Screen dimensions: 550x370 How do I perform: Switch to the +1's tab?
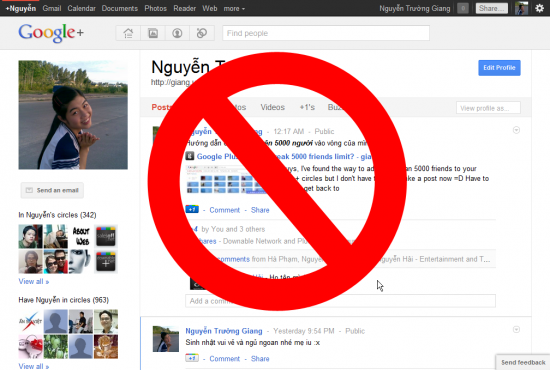tap(307, 107)
